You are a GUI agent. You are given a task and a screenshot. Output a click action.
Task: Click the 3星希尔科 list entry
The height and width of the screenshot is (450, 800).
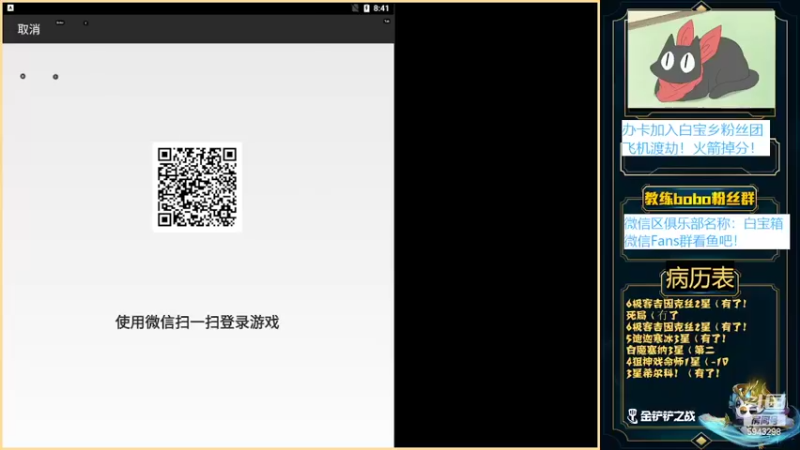673,374
